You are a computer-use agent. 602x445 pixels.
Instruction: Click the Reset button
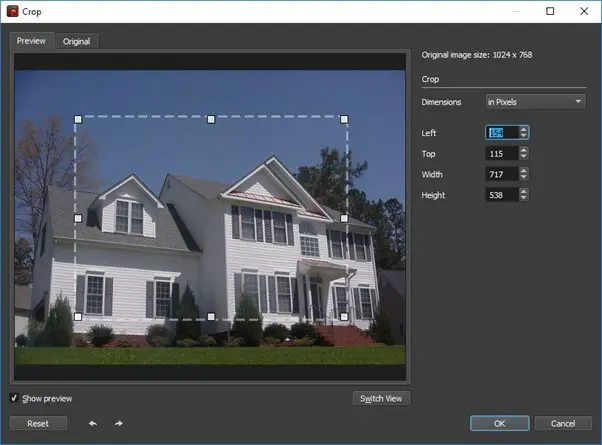(38, 423)
